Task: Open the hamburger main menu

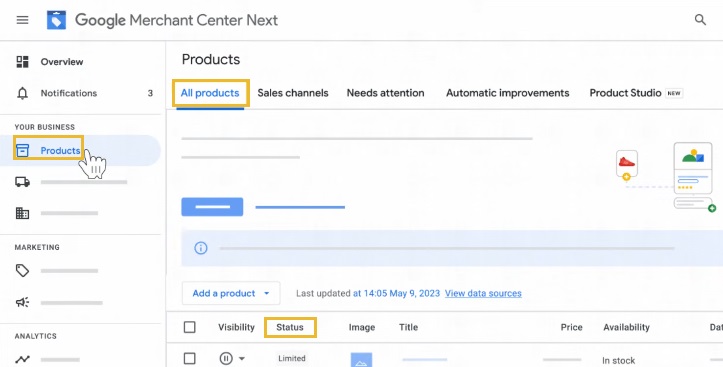Action: pyautogui.click(x=22, y=20)
